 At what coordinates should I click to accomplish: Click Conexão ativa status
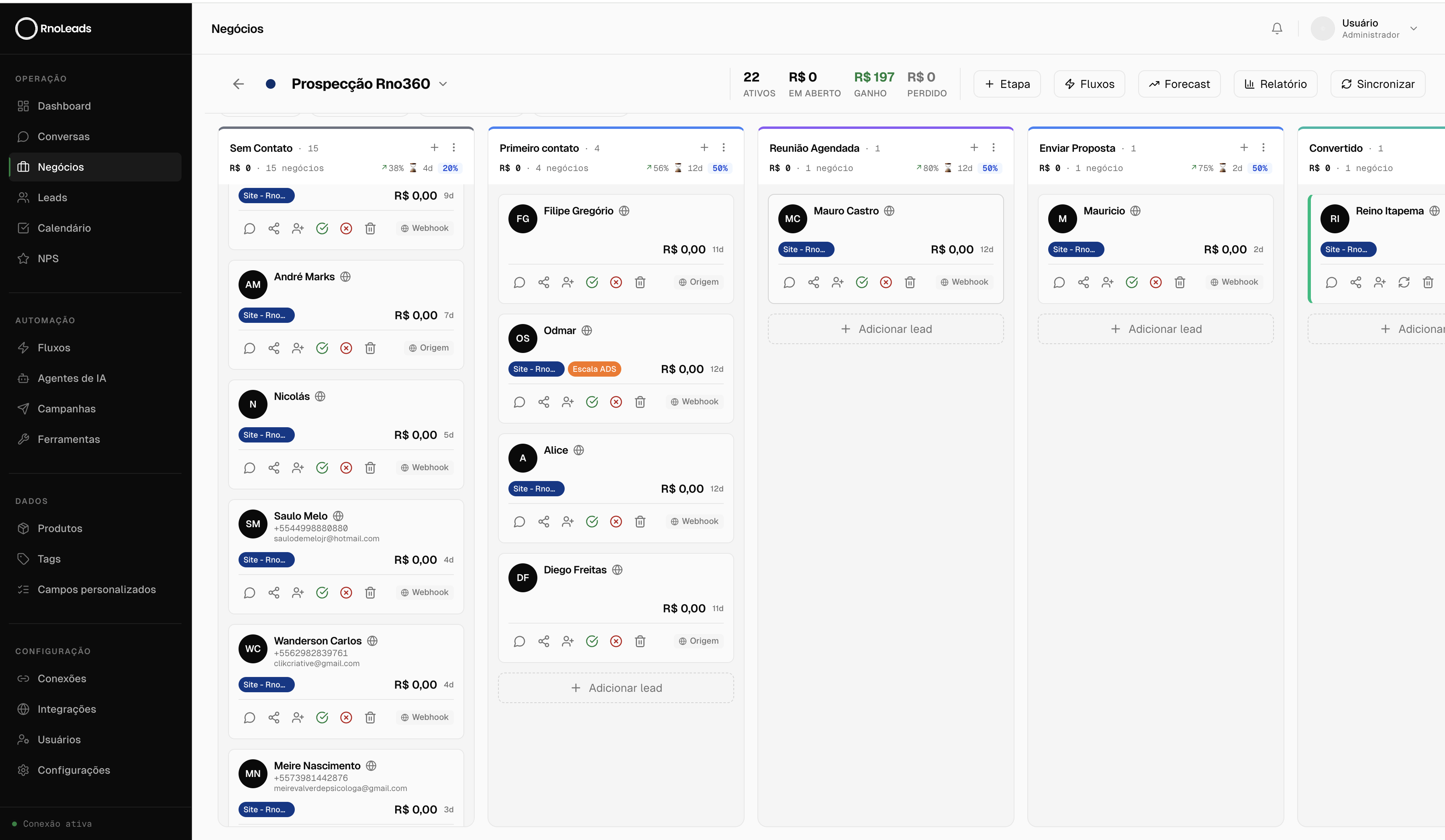(x=51, y=824)
